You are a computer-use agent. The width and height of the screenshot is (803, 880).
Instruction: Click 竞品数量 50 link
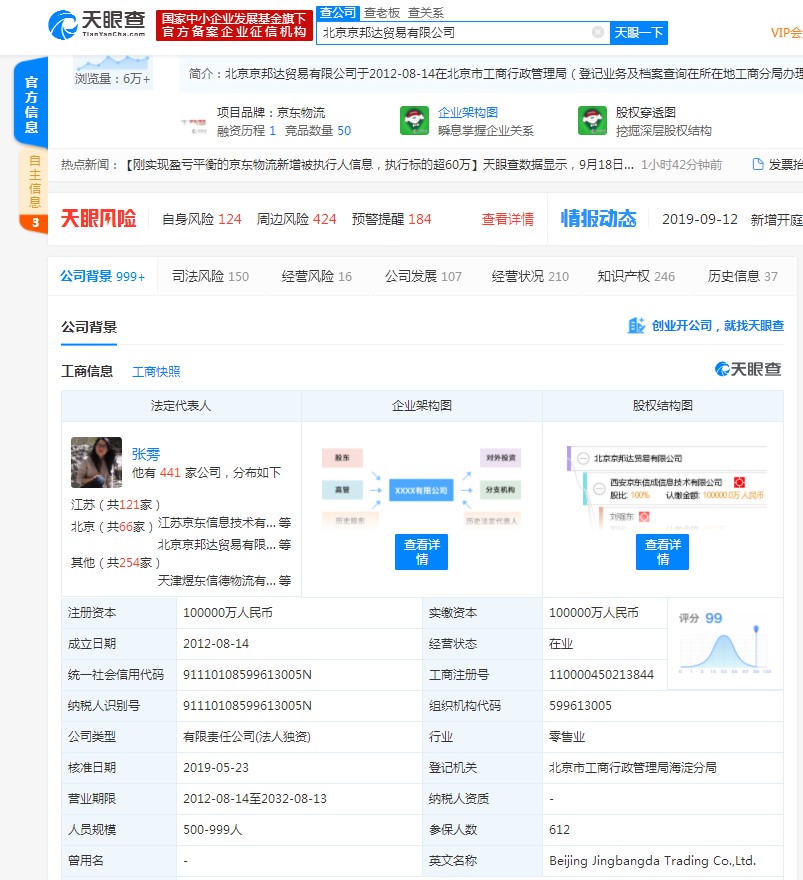coord(318,131)
